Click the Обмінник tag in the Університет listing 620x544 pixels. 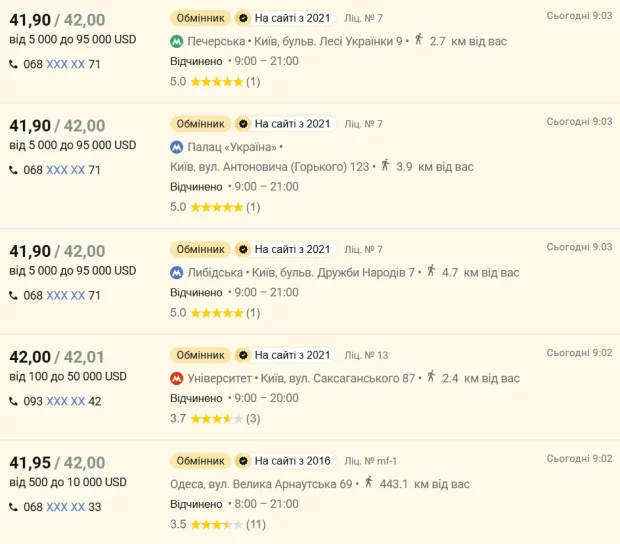(200, 355)
